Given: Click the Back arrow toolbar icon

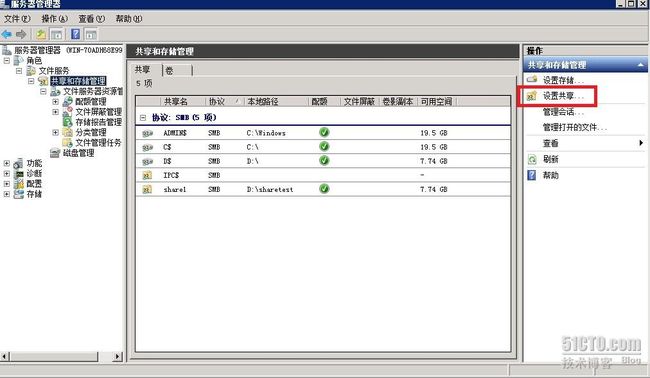Looking at the screenshot, I should [x=7, y=34].
